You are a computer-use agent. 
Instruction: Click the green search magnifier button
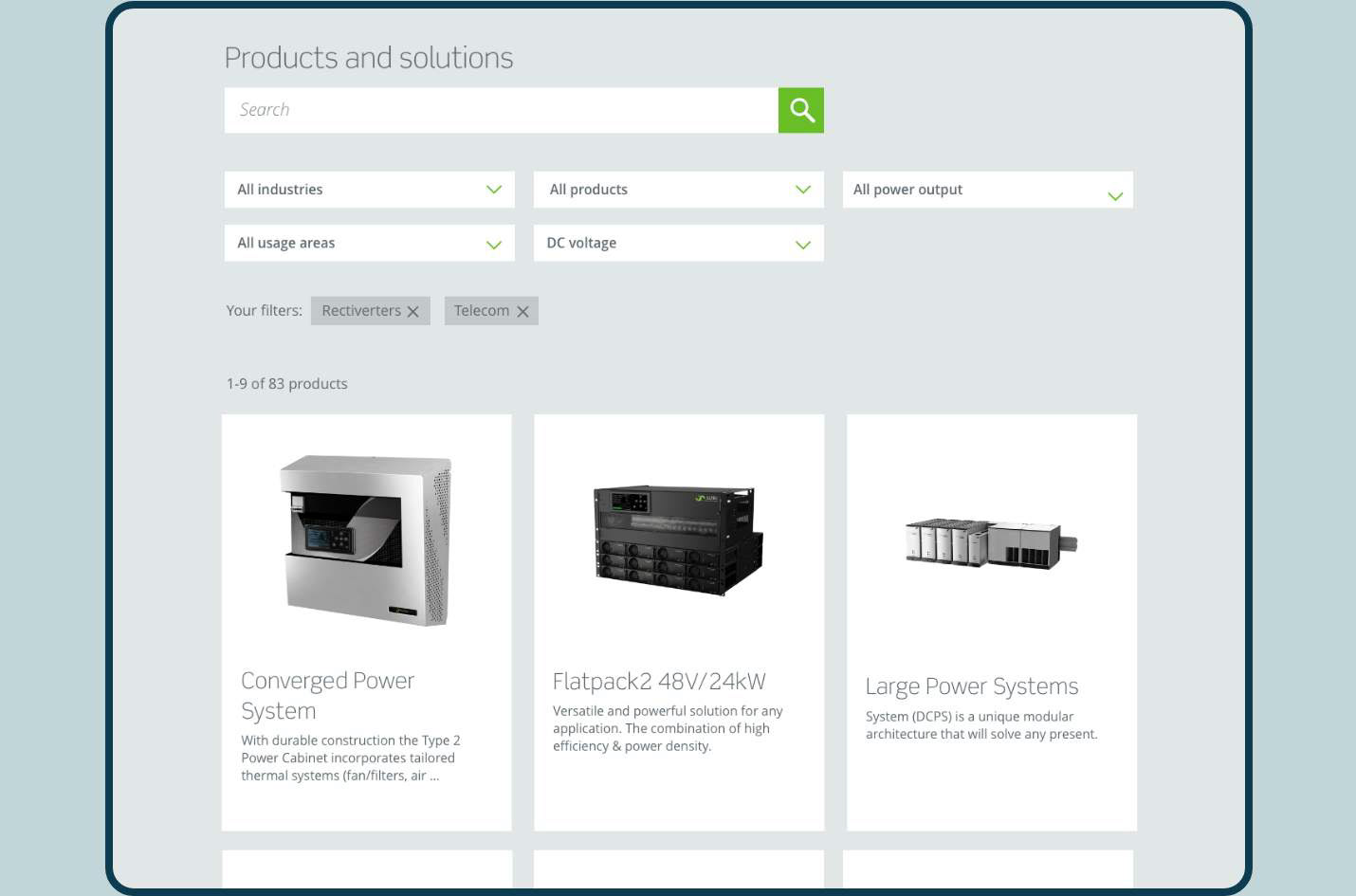(800, 110)
